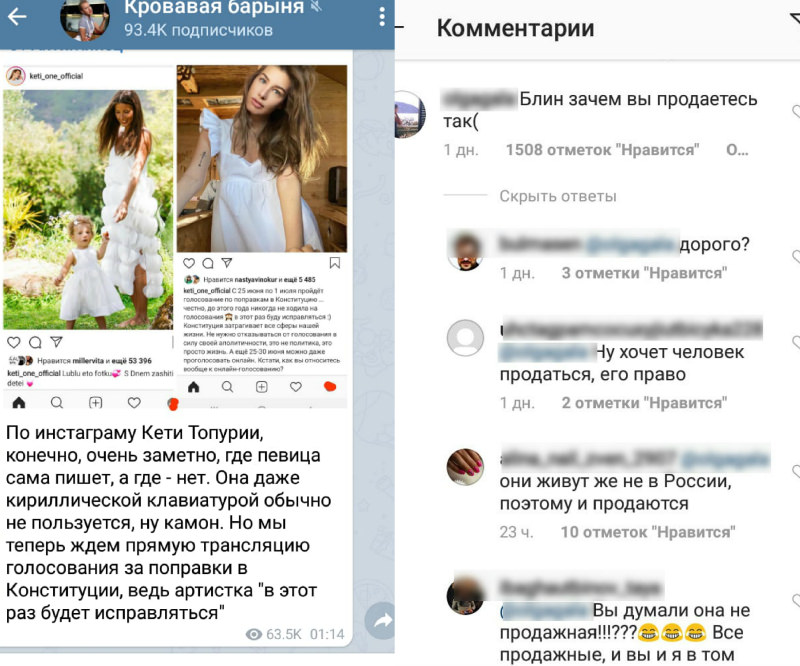Open the 1508 отметок "Нравится" likes list
The image size is (800, 666).
(x=603, y=150)
